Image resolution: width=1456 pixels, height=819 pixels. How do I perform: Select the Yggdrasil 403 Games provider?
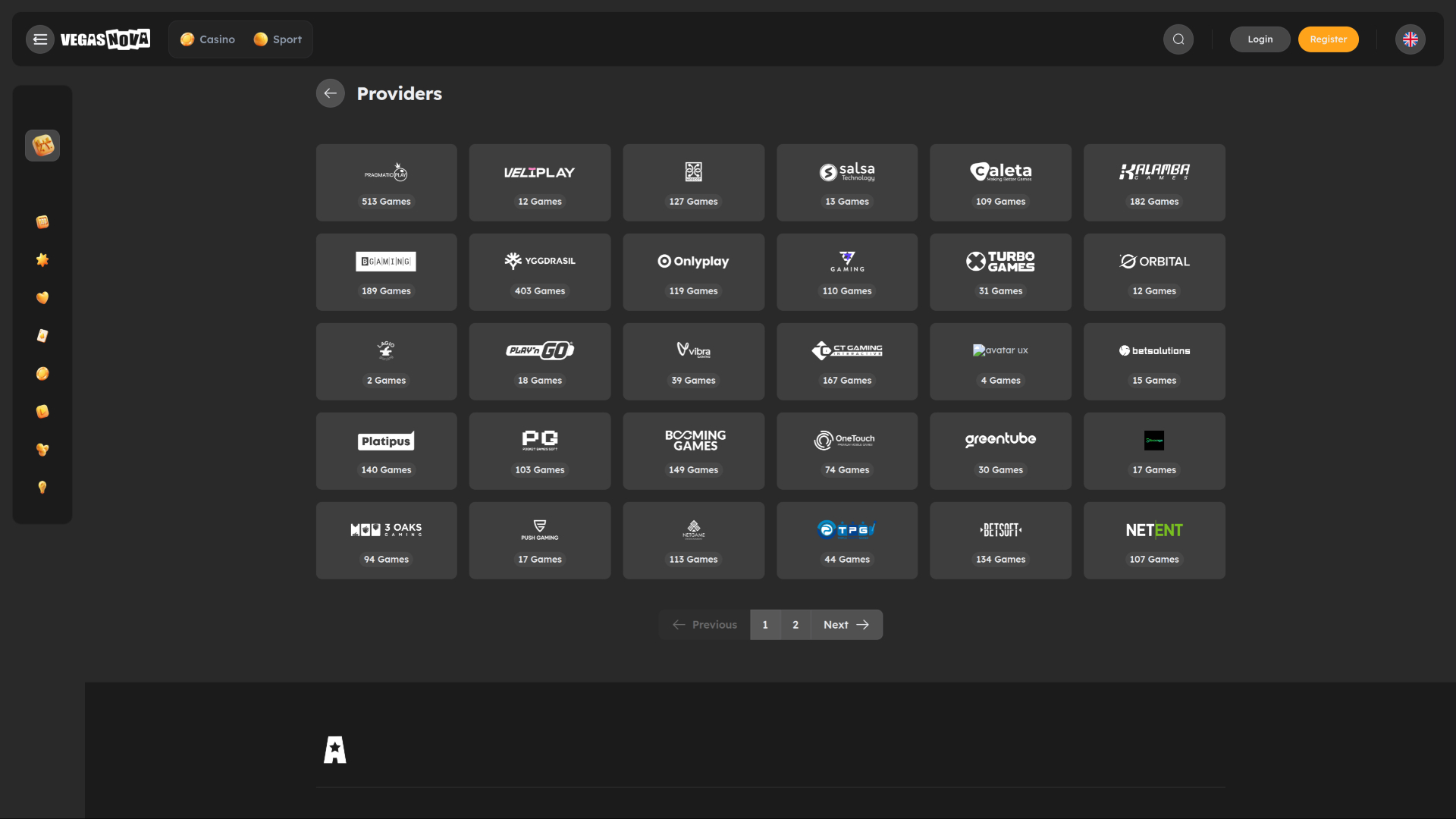539,272
